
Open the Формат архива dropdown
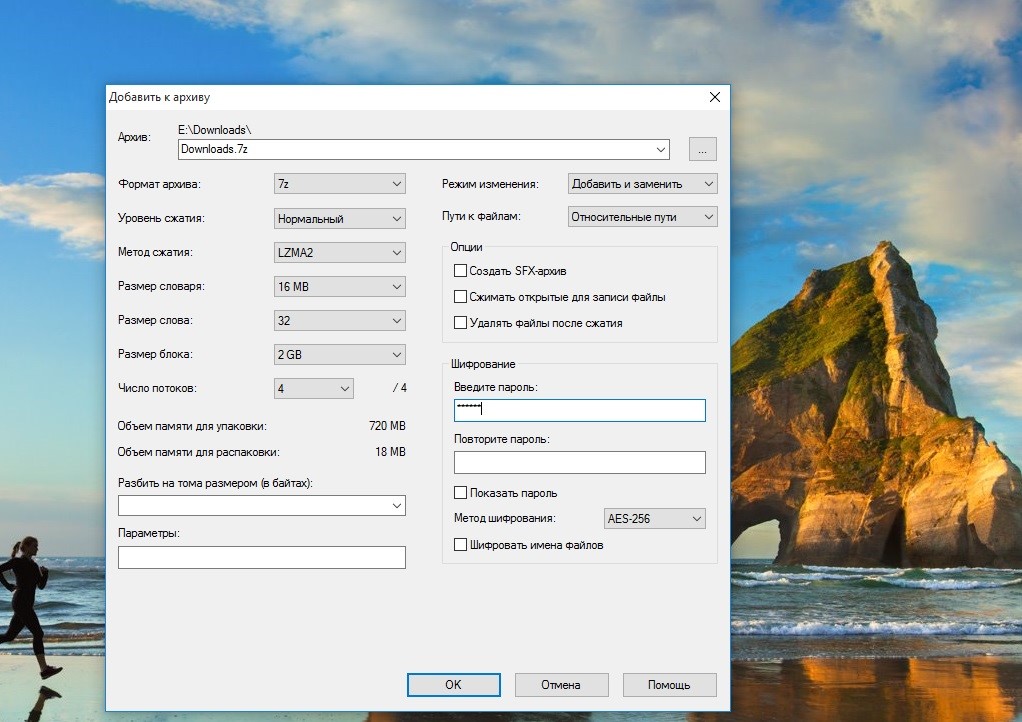pos(340,184)
